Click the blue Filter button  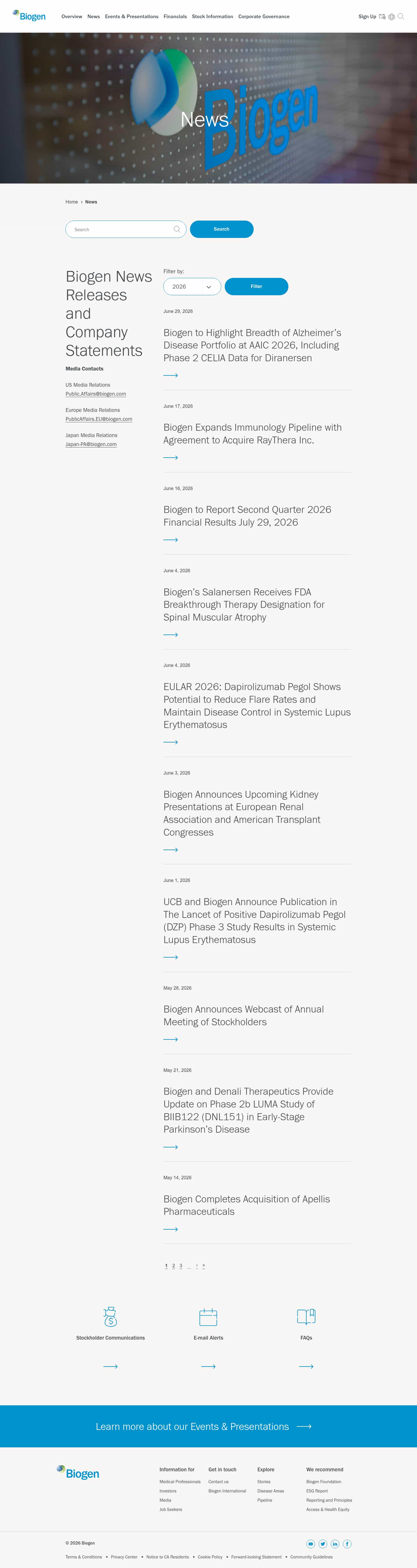(256, 287)
